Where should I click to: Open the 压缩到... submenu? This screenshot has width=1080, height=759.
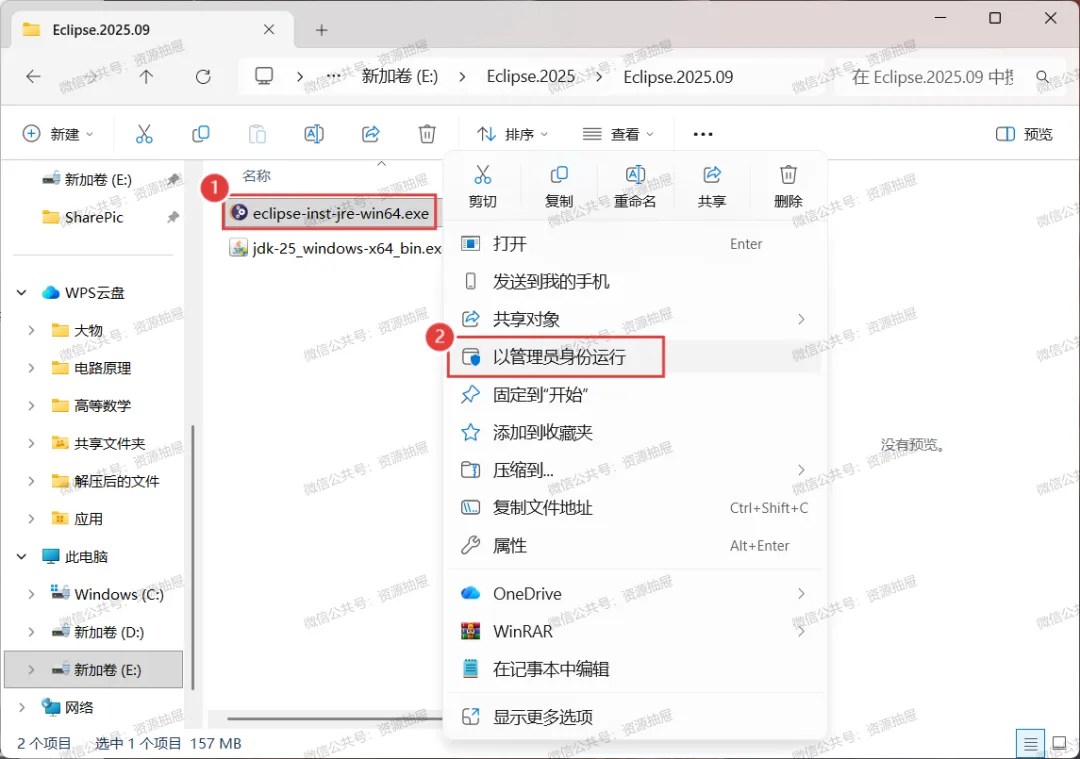click(634, 470)
